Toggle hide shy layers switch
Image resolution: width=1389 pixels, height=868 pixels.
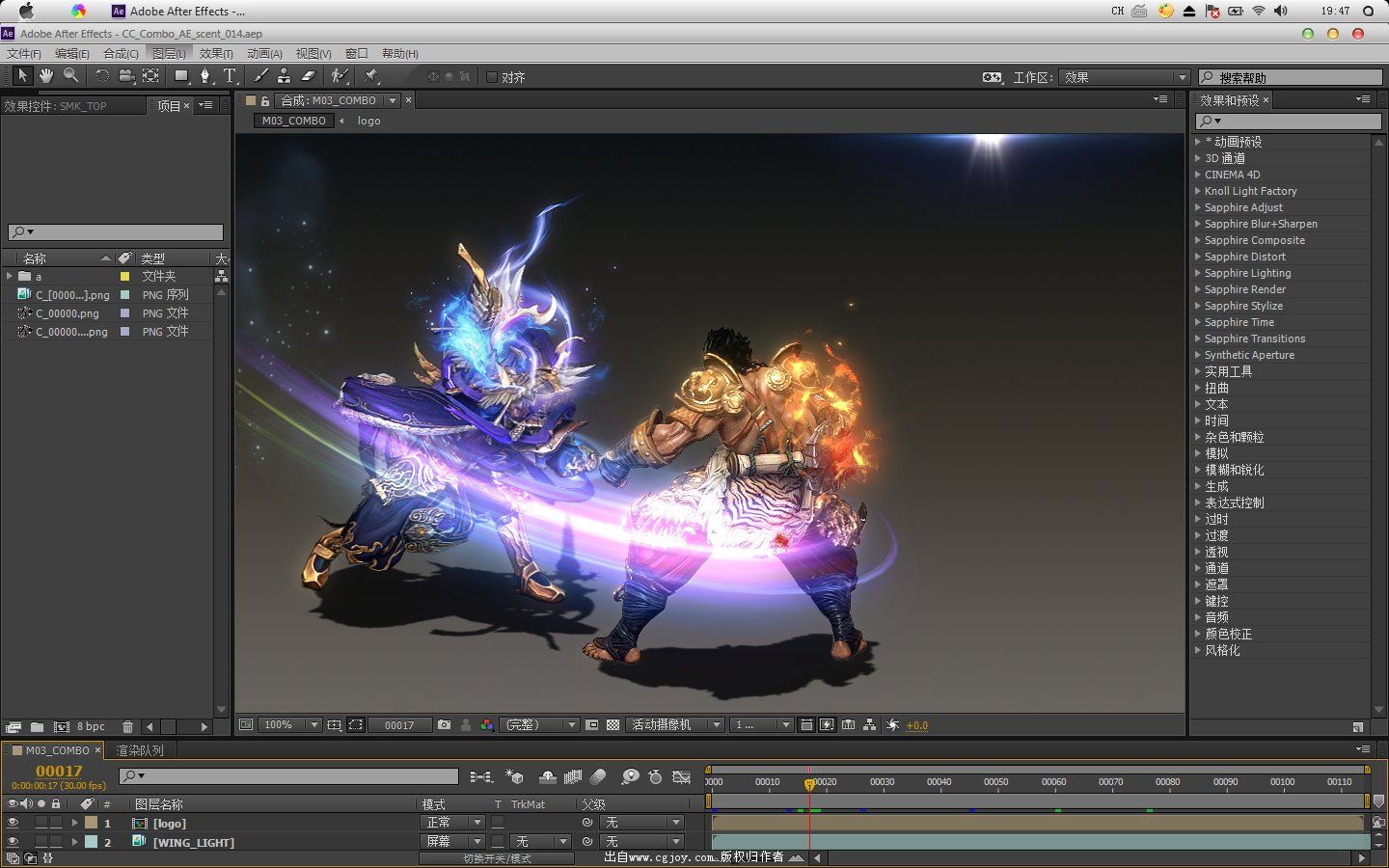(547, 776)
